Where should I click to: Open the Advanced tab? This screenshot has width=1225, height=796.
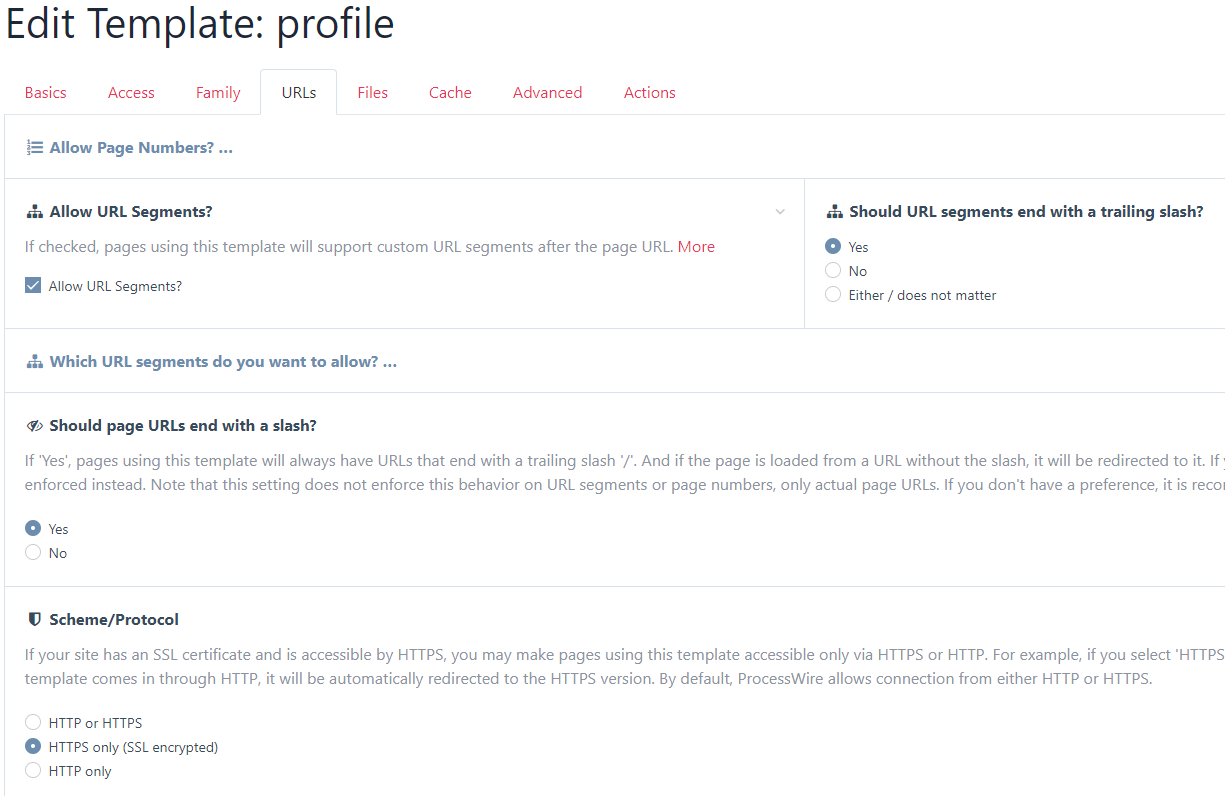[547, 92]
